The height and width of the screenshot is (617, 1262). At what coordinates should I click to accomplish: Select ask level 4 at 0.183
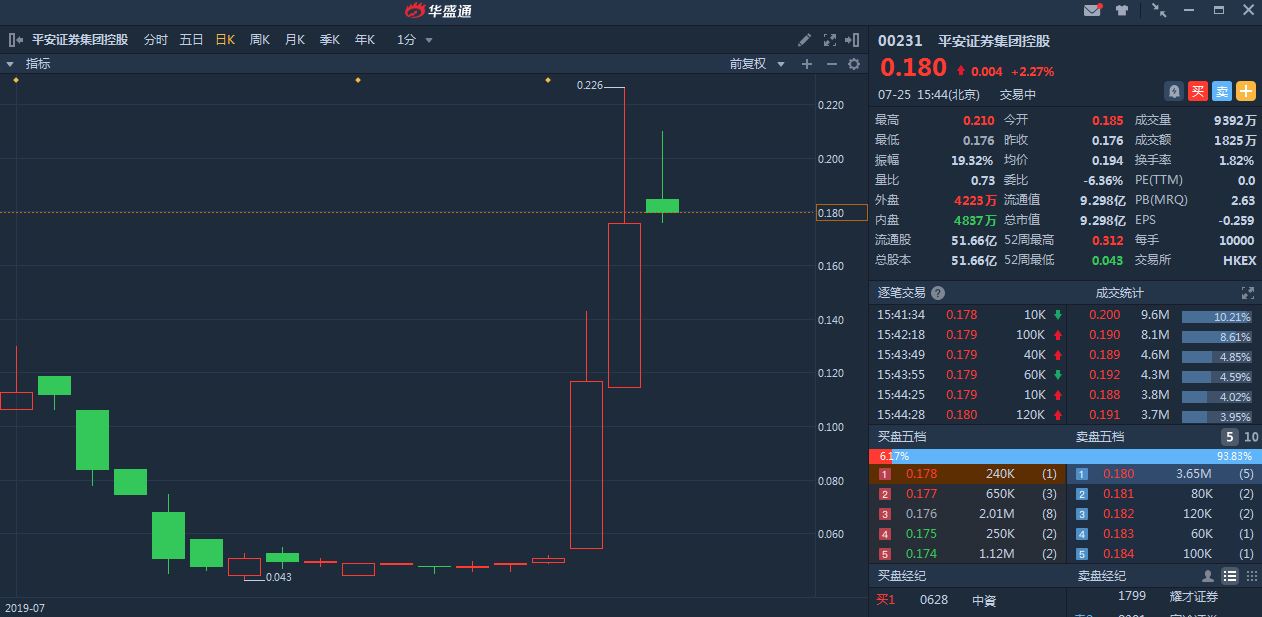(1165, 534)
